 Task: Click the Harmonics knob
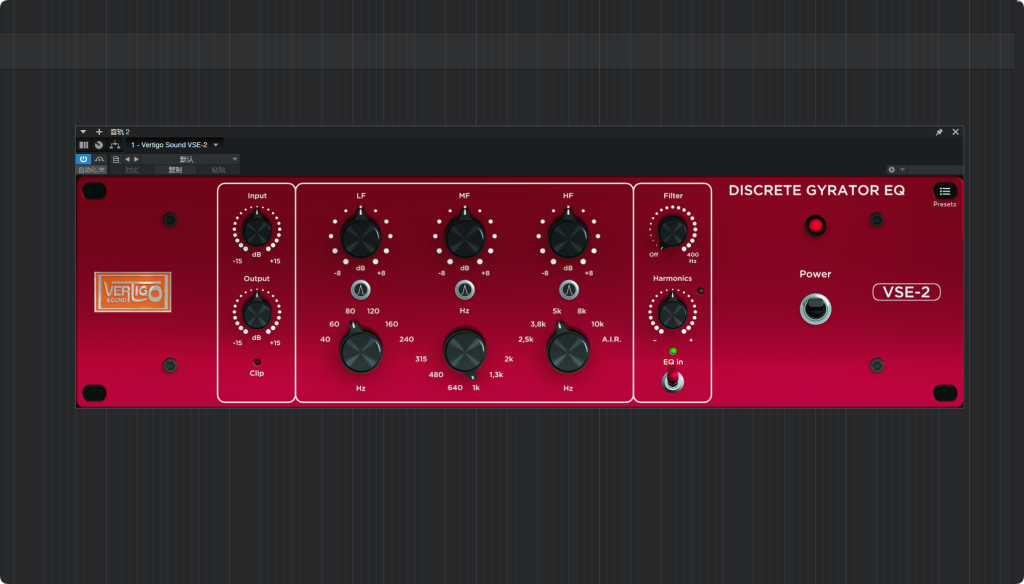[673, 314]
